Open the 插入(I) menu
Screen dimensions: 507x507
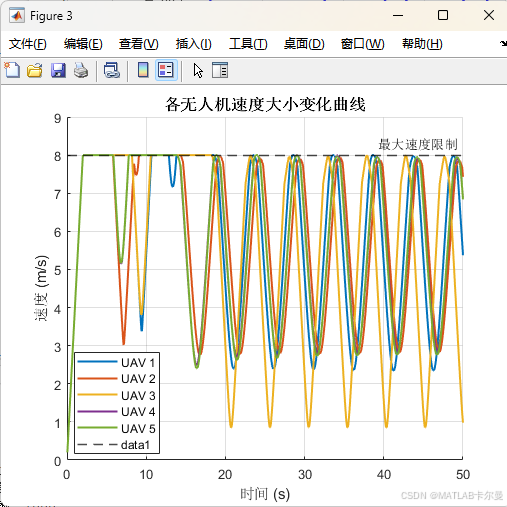coord(194,44)
